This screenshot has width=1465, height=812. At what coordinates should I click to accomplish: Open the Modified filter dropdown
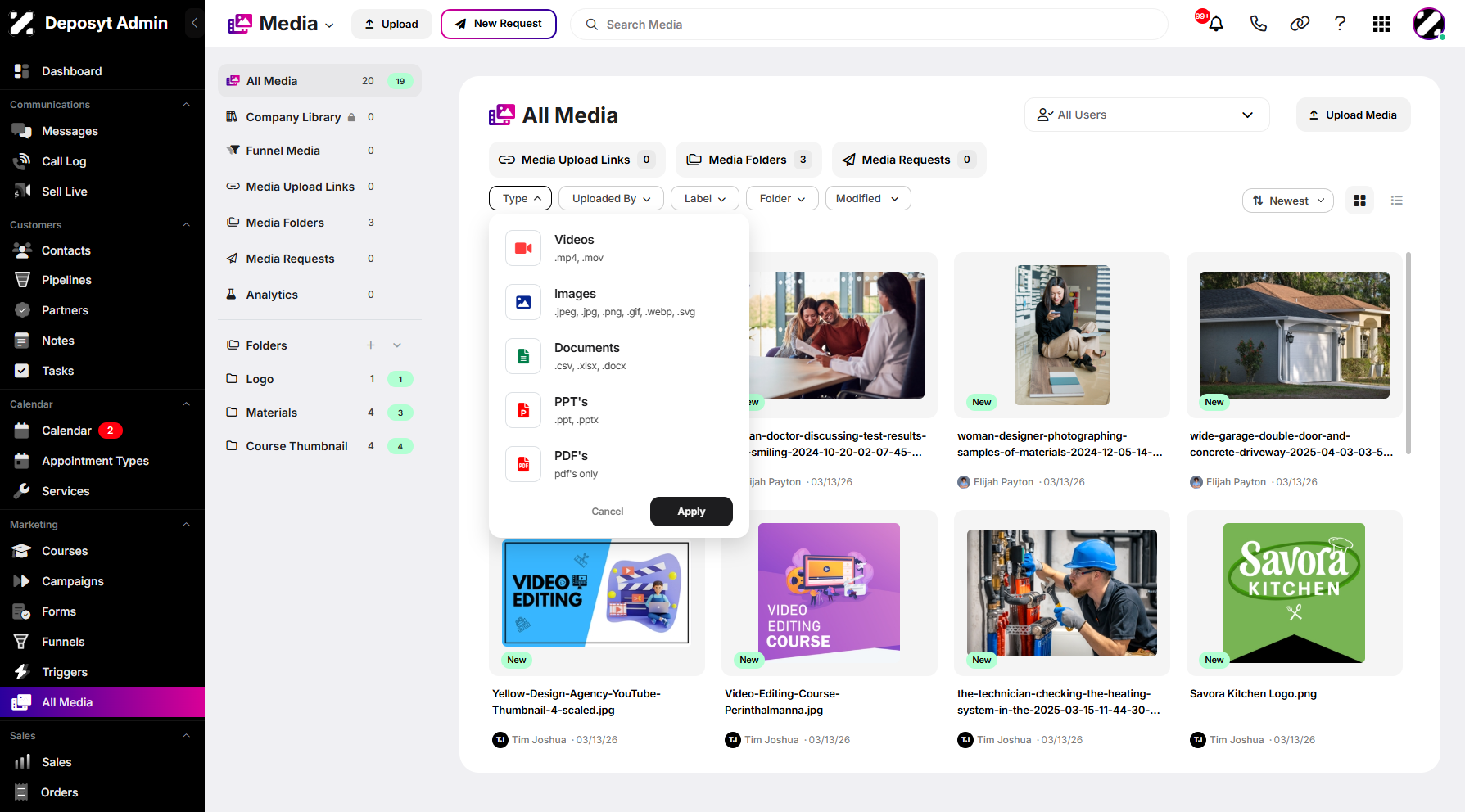click(x=868, y=199)
